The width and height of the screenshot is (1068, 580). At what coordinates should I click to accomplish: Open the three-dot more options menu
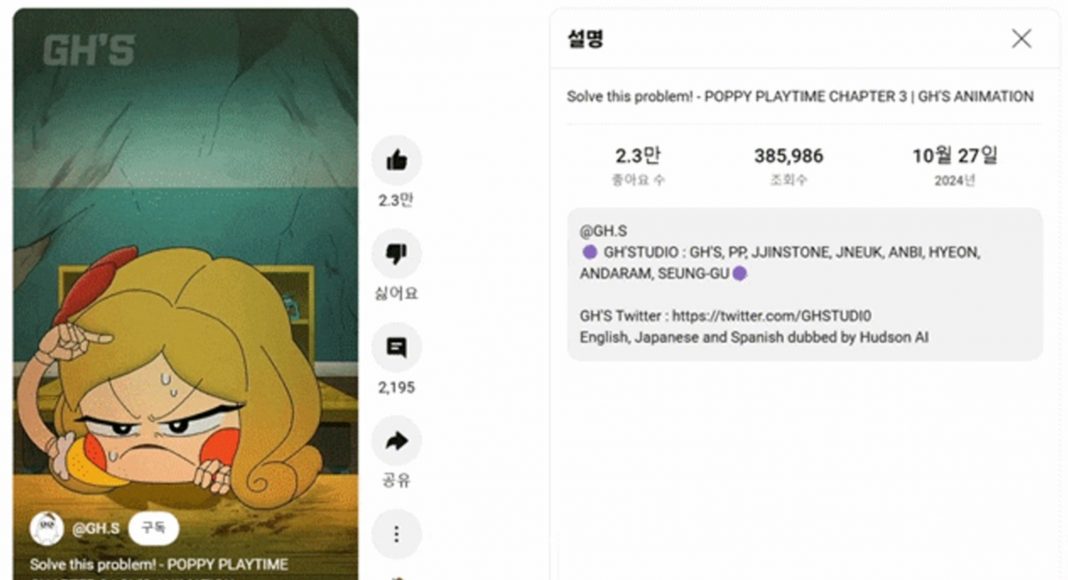(x=396, y=534)
